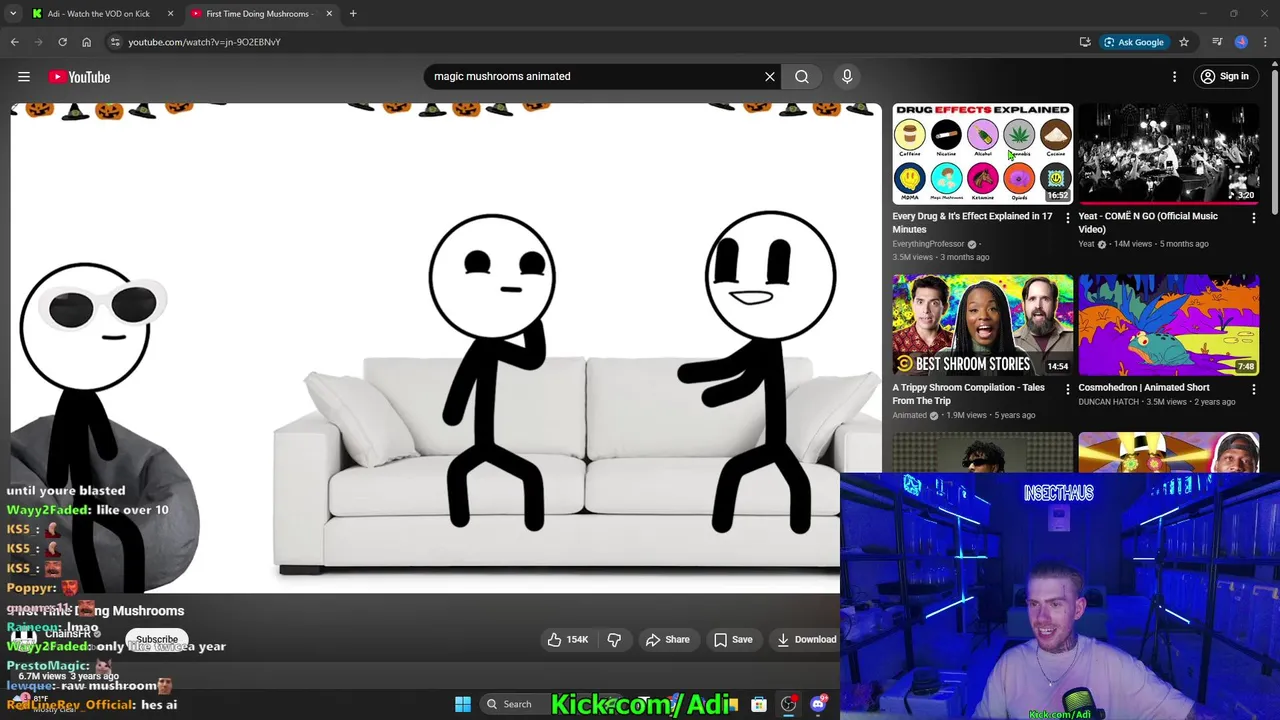This screenshot has height=720, width=1280.
Task: Download the video
Action: pyautogui.click(x=806, y=639)
